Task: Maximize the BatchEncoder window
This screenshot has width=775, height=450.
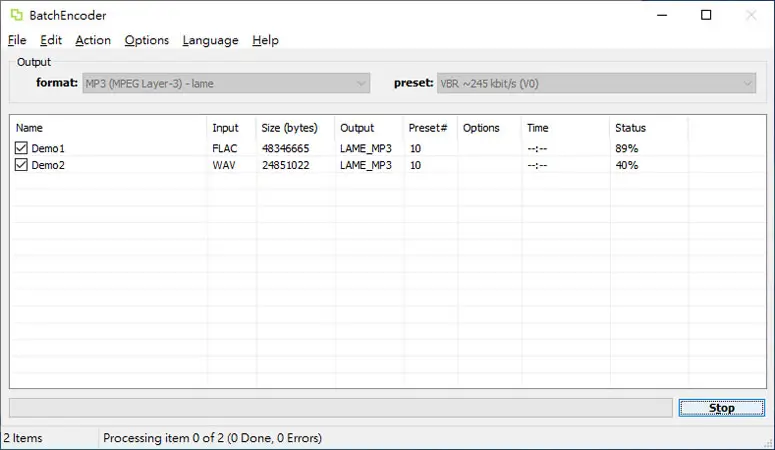Action: pyautogui.click(x=706, y=15)
